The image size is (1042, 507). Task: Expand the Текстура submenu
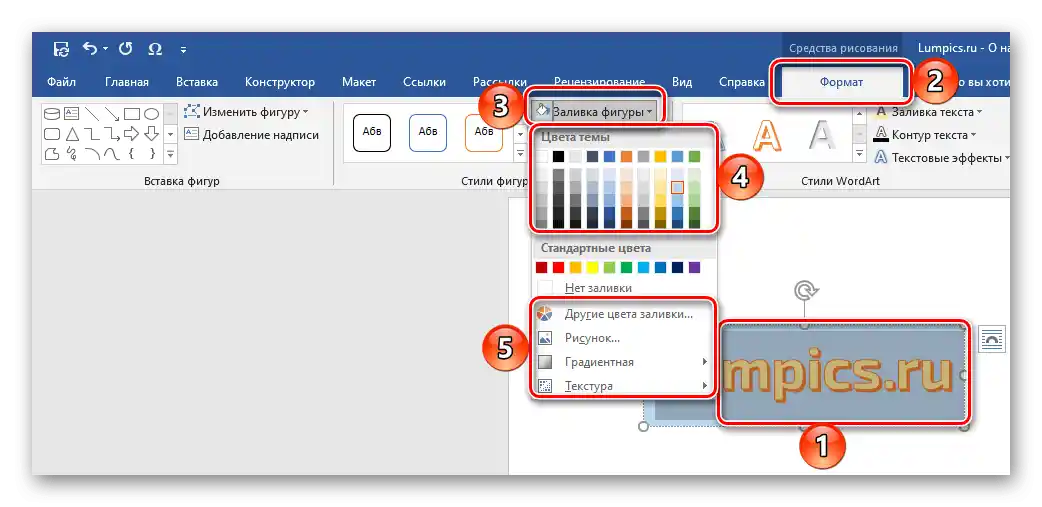[x=625, y=385]
